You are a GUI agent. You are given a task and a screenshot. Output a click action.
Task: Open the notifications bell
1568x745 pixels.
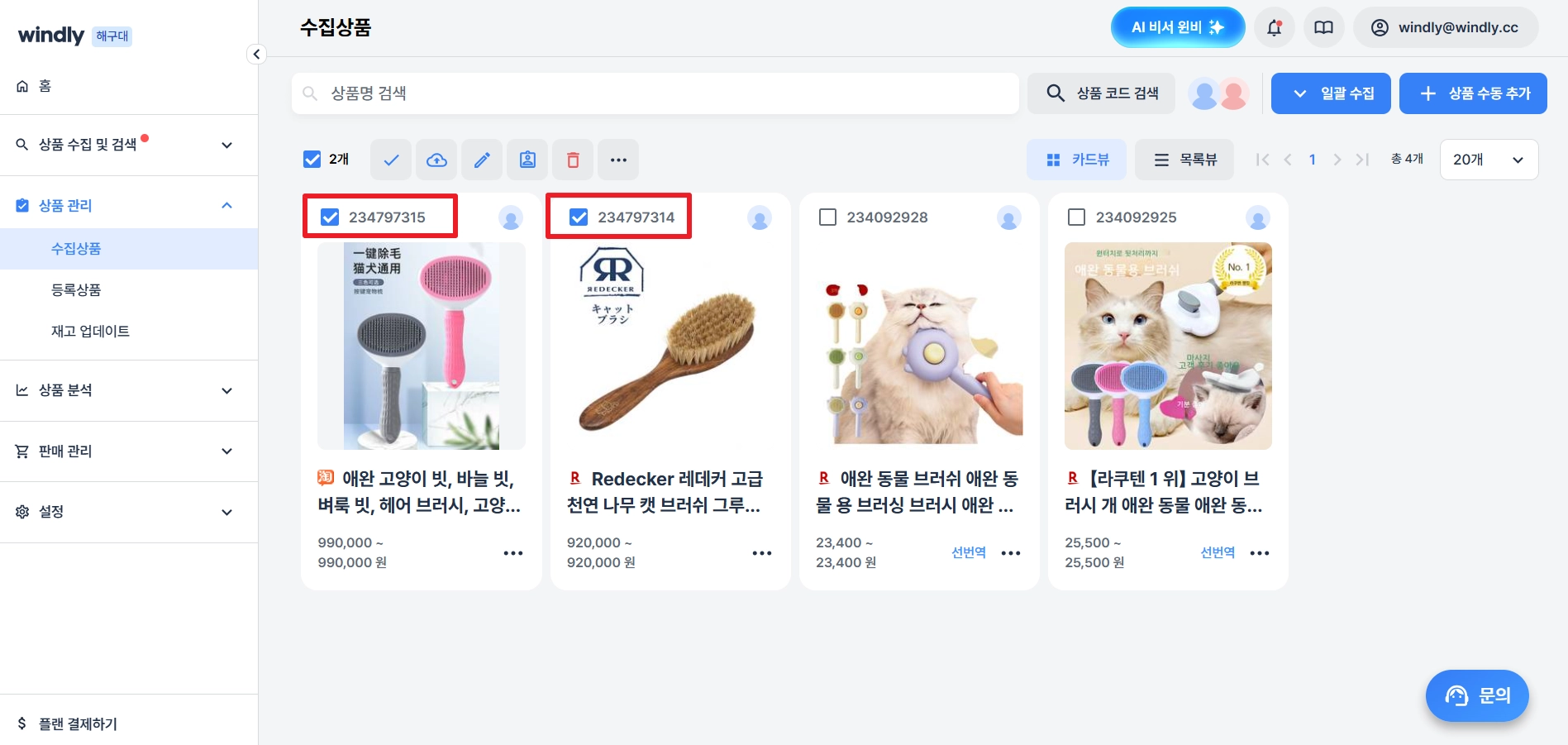click(x=1275, y=27)
